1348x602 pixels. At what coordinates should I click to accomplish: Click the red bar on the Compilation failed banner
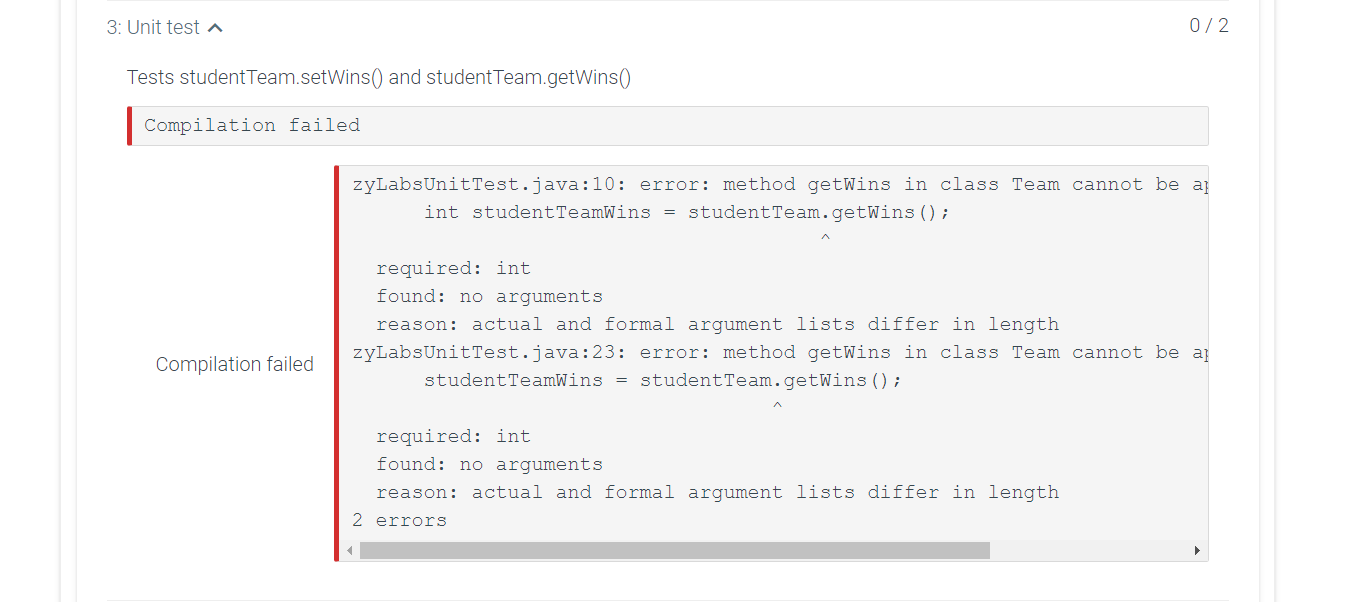(131, 125)
